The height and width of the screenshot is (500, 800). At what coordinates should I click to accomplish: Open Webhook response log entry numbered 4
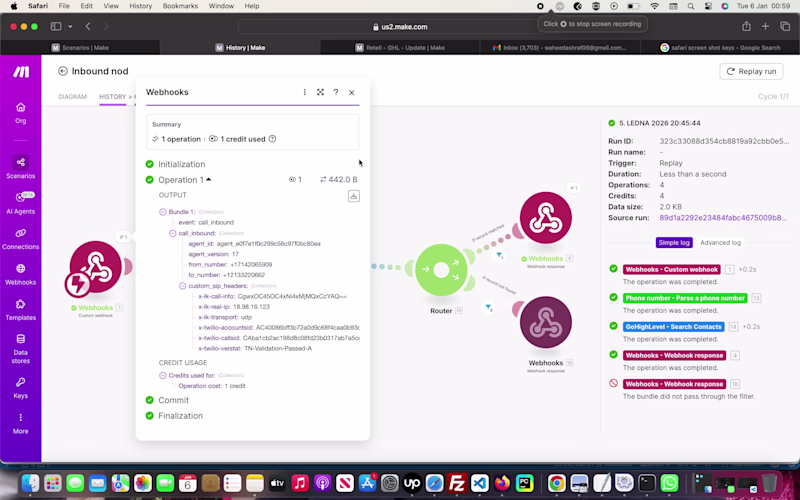pos(674,356)
